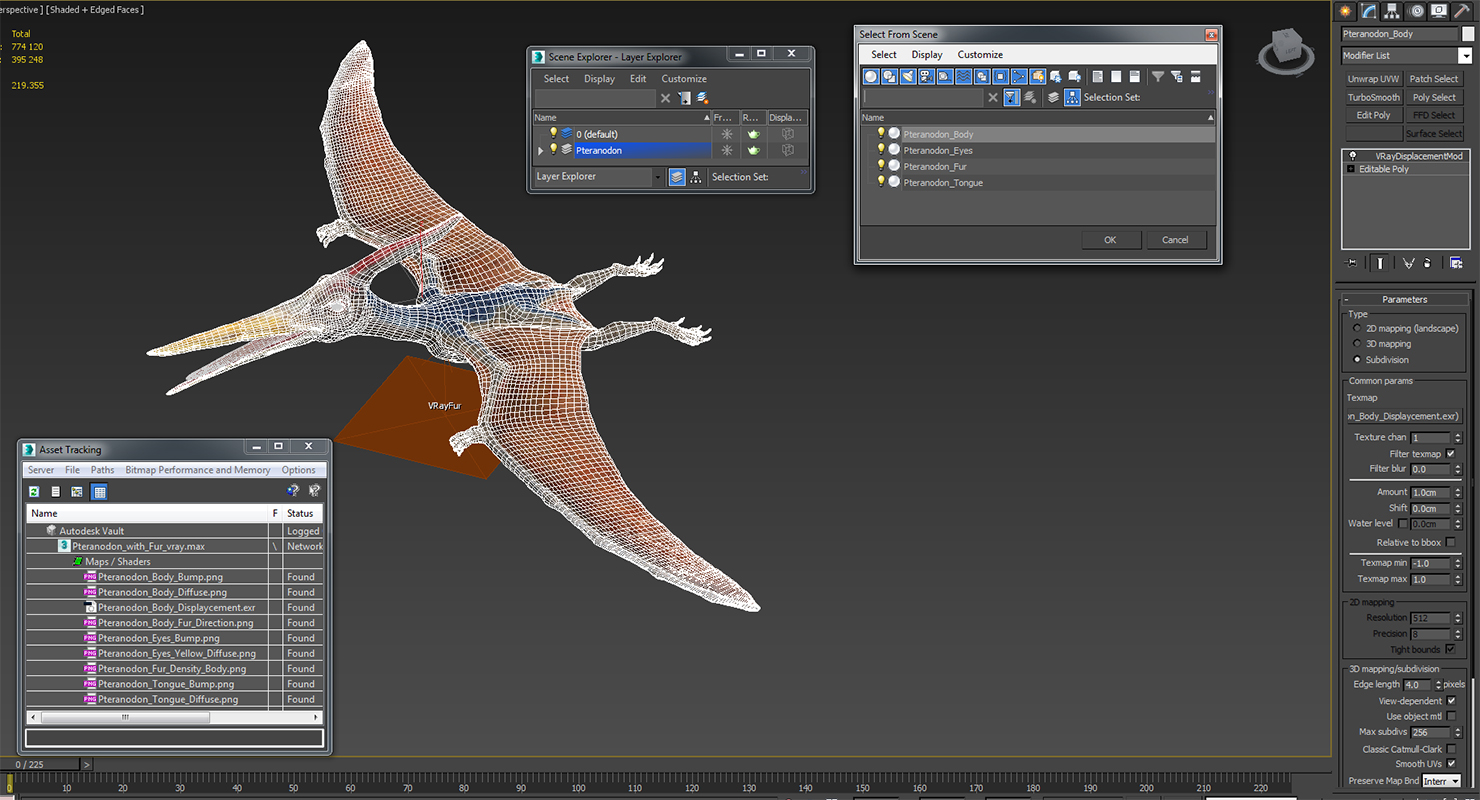The image size is (1480, 800).
Task: Select 2D mapping (landscape) radio button
Action: coord(1357,328)
